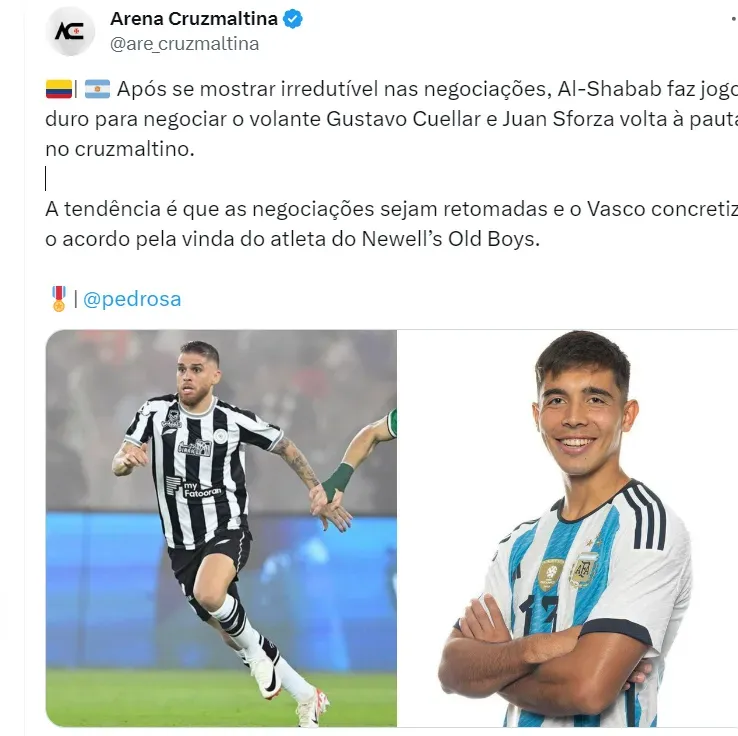Open the Juan Sforza Argentina portrait photo
Image resolution: width=738 pixels, height=736 pixels.
pyautogui.click(x=567, y=528)
